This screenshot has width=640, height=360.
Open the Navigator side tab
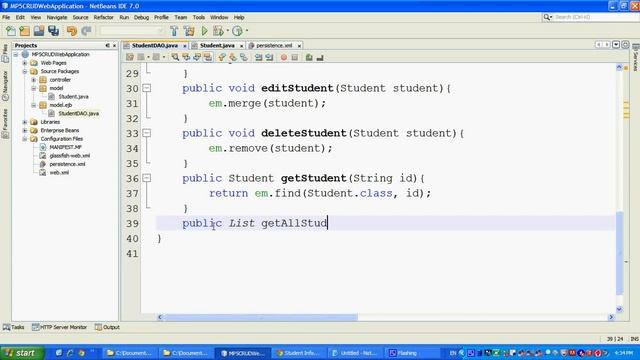5,85
